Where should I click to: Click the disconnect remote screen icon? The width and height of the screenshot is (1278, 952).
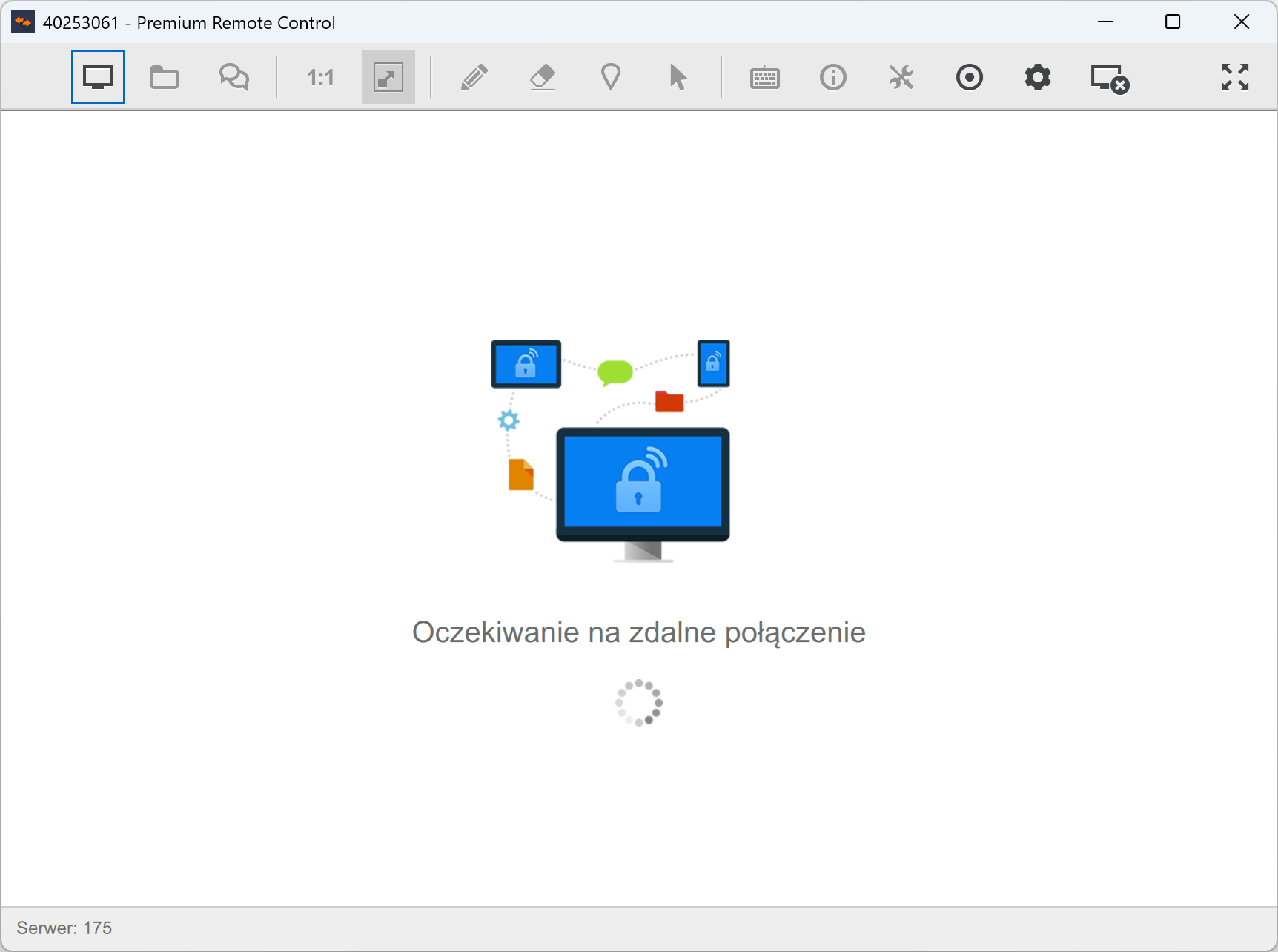coord(1109,79)
